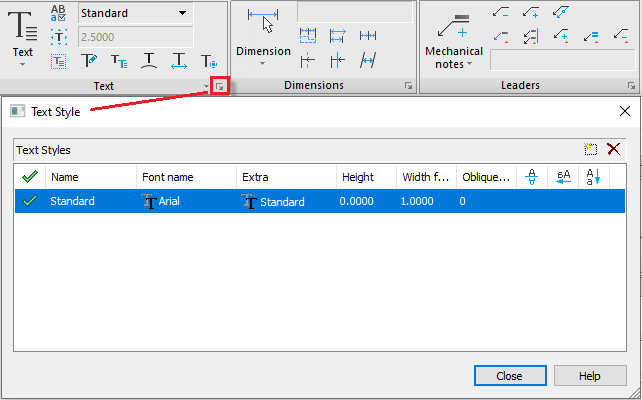Click the Oblique angle column header
This screenshot has height=400, width=642.
click(486, 177)
